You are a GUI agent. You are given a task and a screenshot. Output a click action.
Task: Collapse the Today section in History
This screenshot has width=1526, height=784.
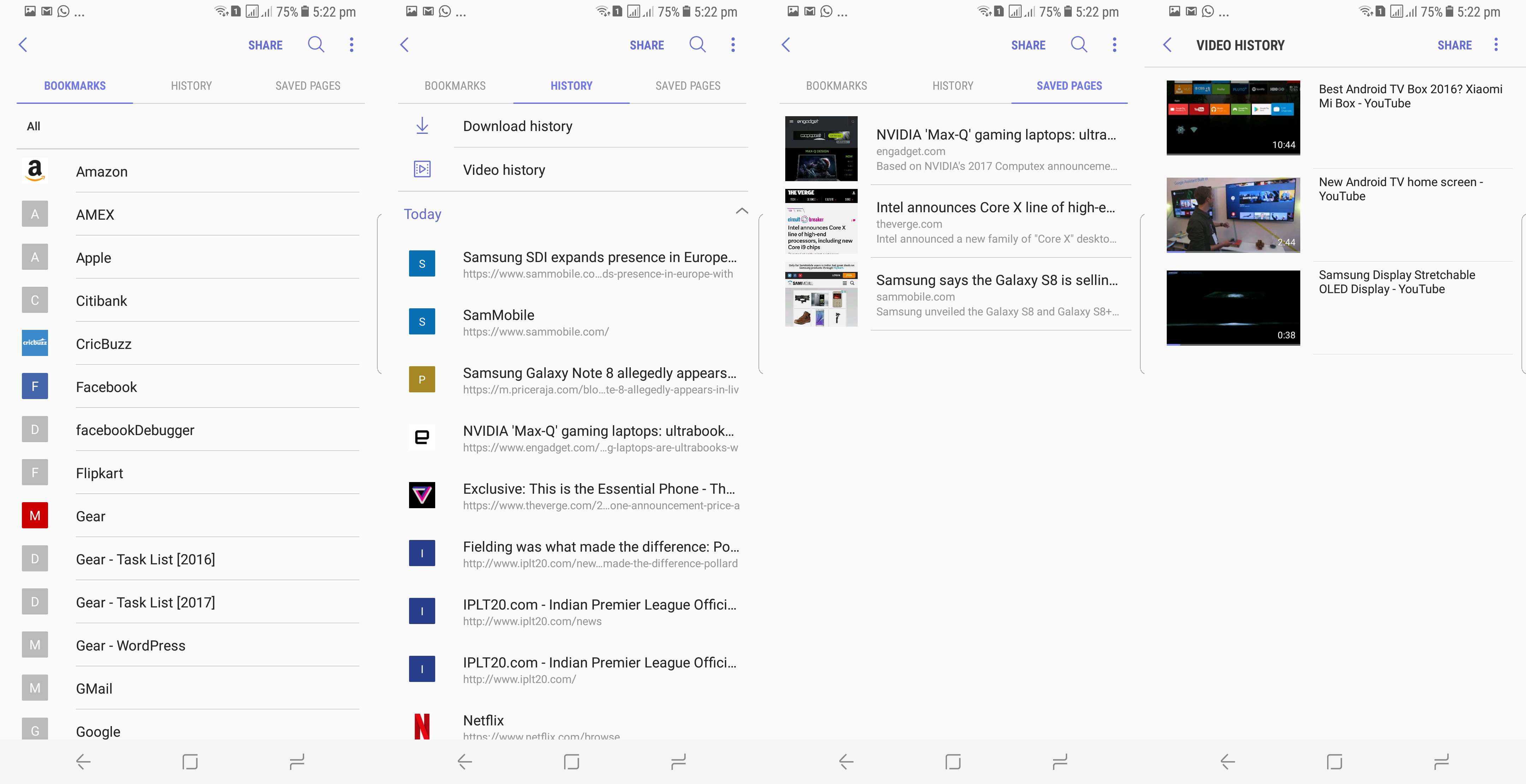click(x=742, y=211)
